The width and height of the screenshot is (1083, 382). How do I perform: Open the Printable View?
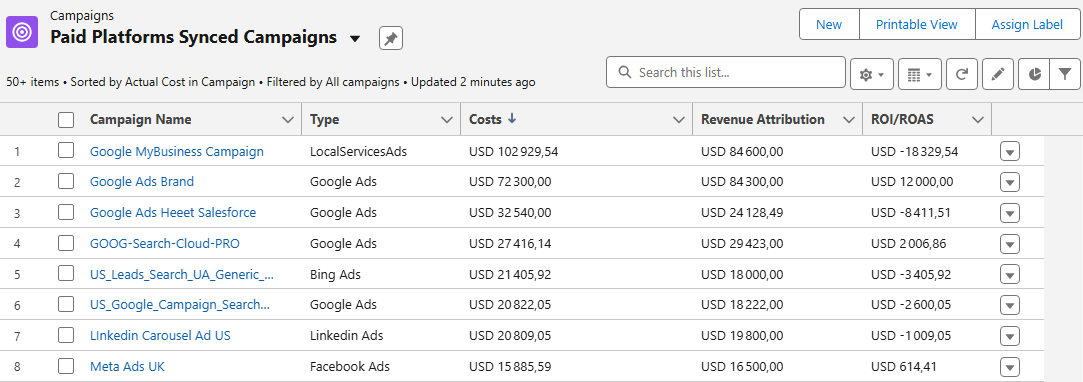(917, 24)
